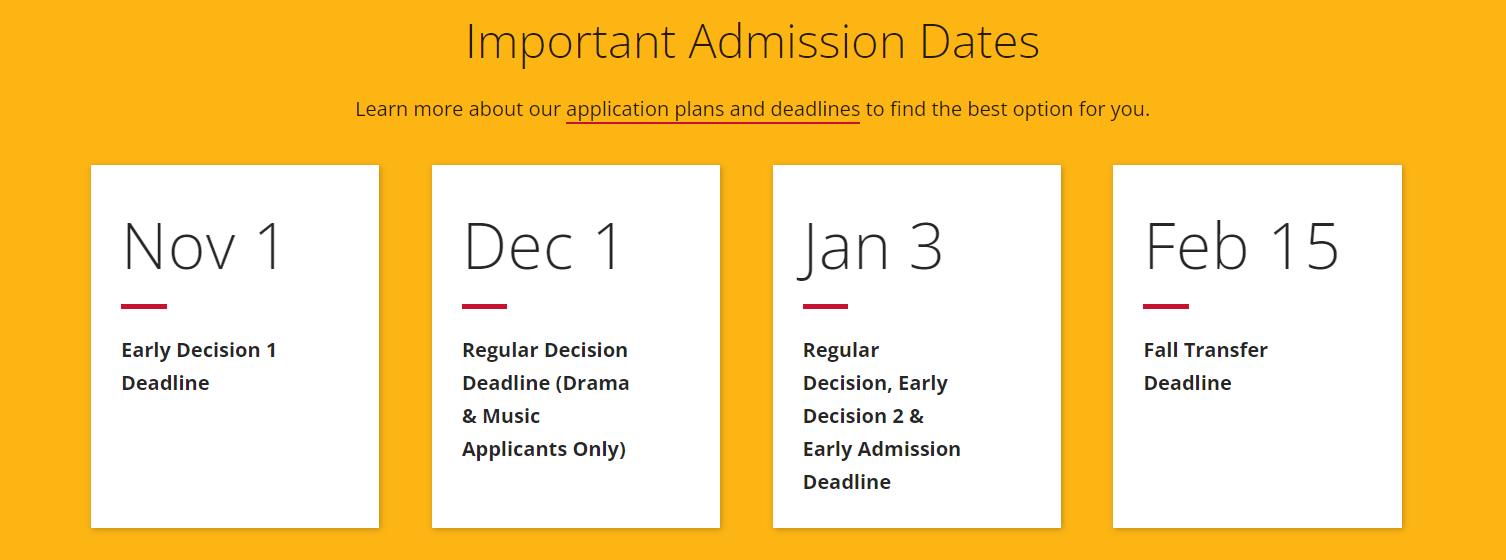Click the blank space below Early Decision 1 Deadline
1506x560 pixels.
coord(234,460)
